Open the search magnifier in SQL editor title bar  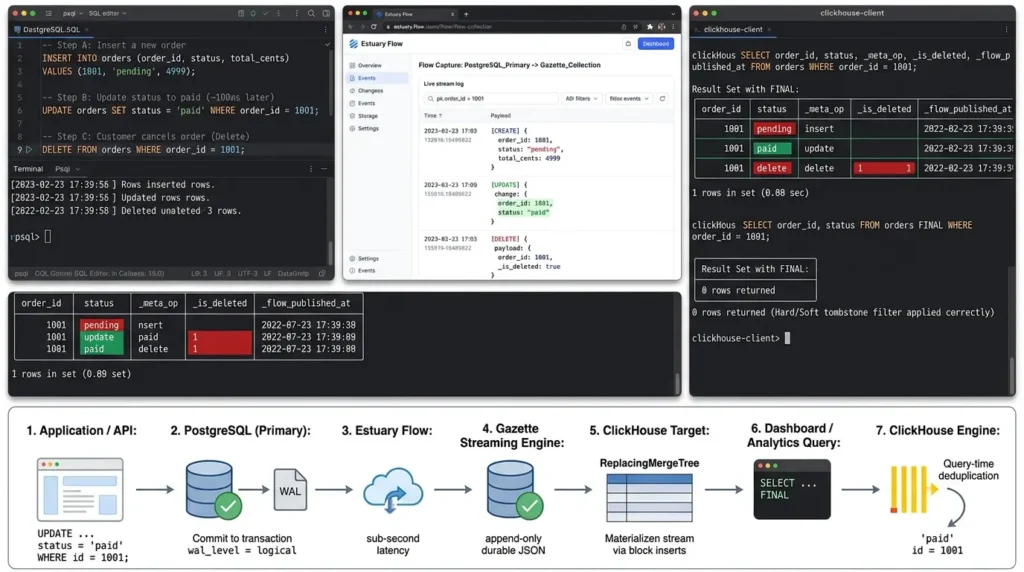312,13
